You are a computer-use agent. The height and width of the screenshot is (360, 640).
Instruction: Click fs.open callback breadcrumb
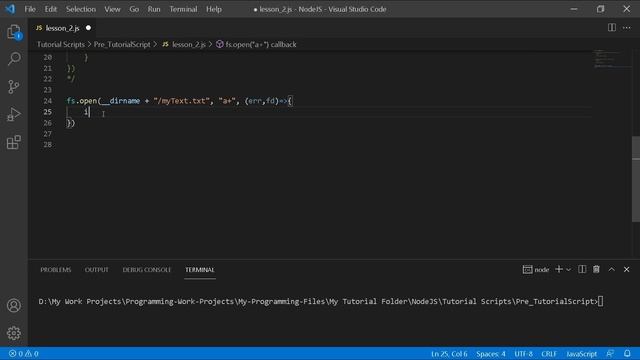(x=256, y=44)
